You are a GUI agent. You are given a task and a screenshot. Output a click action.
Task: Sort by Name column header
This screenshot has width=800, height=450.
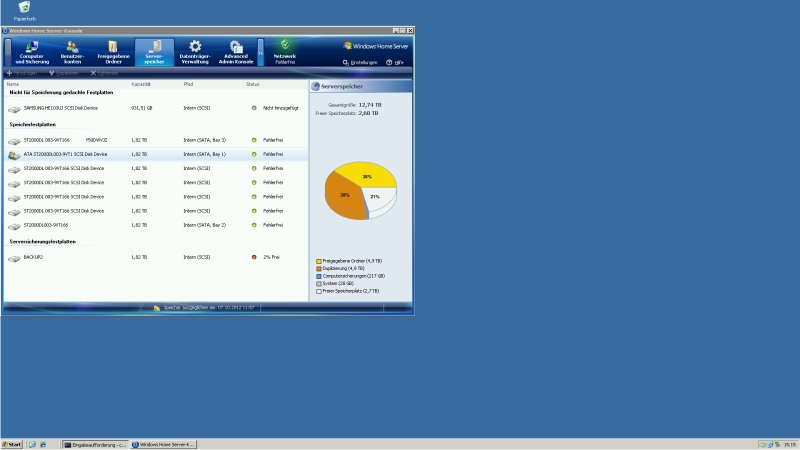point(13,84)
